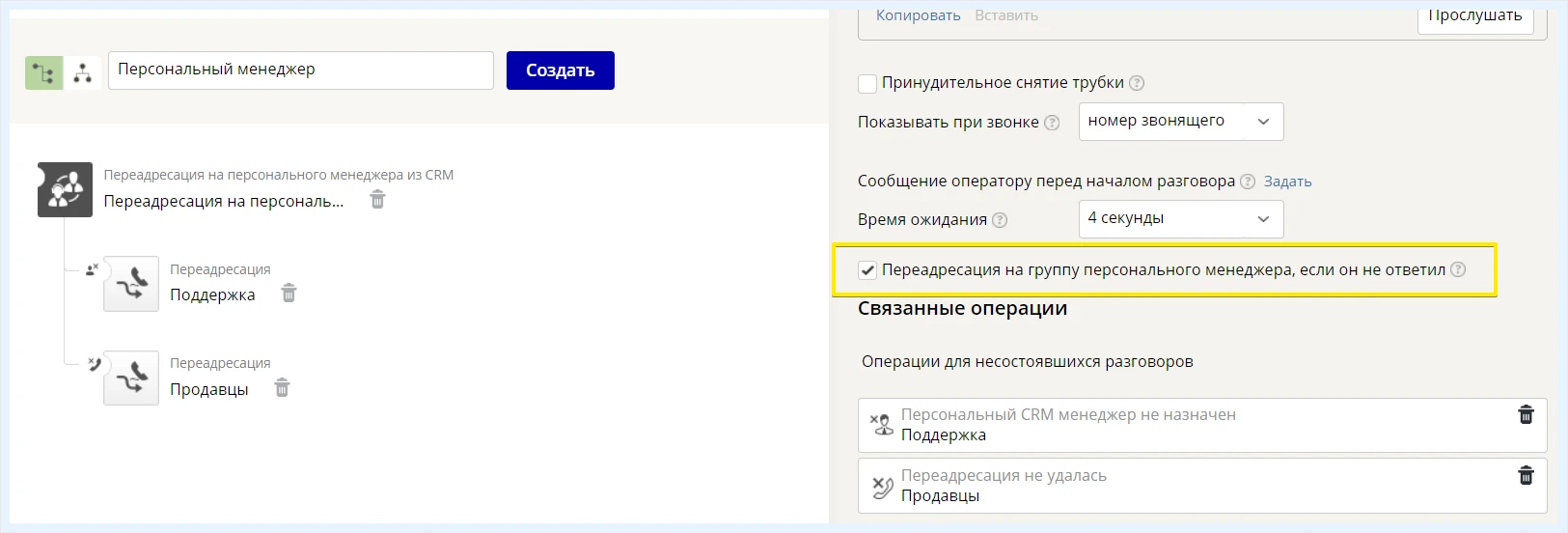Click 'Связанные операции' heading
1568x533 pixels.
[x=963, y=308]
